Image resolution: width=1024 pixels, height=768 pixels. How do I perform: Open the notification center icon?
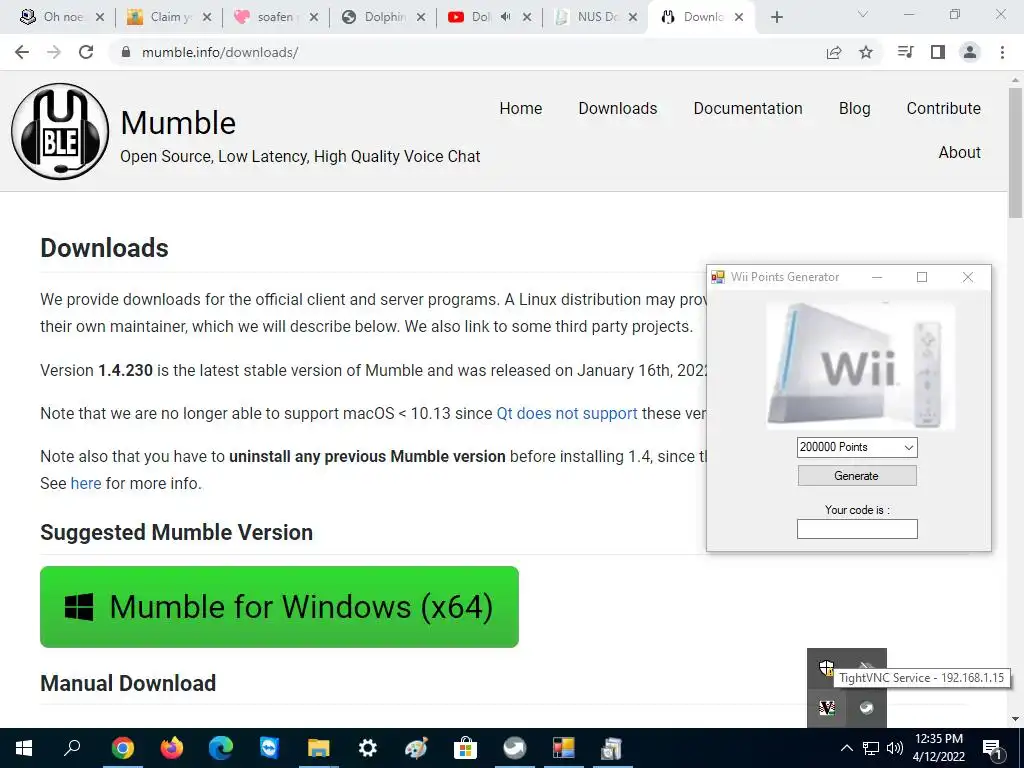993,749
